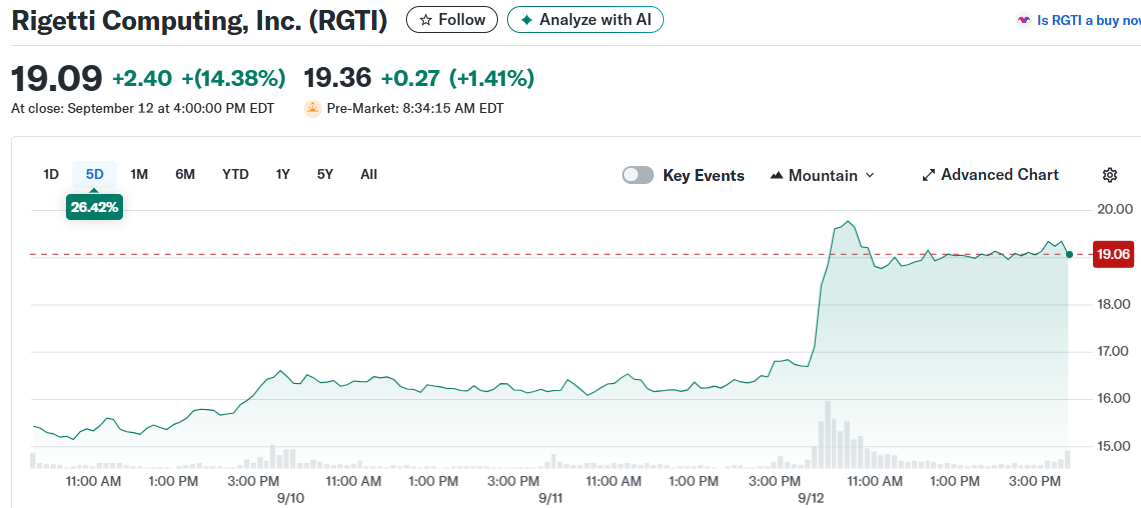Click the 17.00 y-axis label
Viewport: 1141px width, 508px height.
(1114, 352)
